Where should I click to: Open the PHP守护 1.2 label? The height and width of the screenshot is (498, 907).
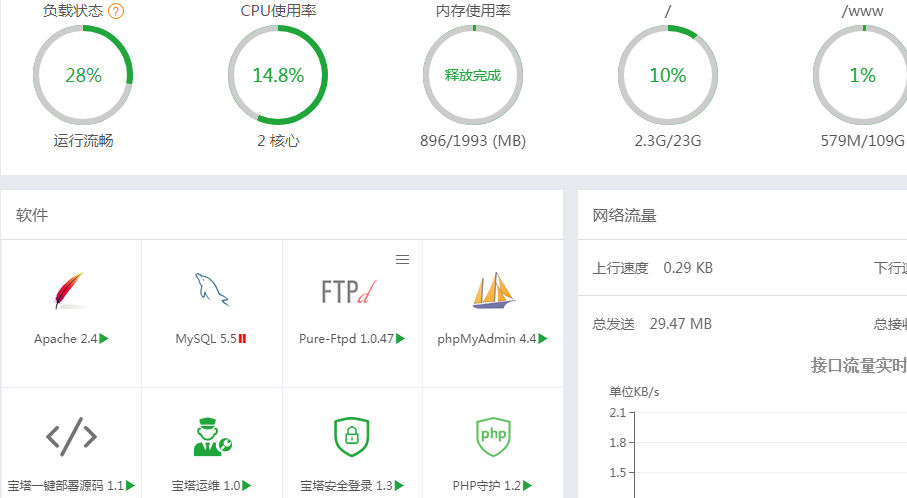tap(486, 486)
